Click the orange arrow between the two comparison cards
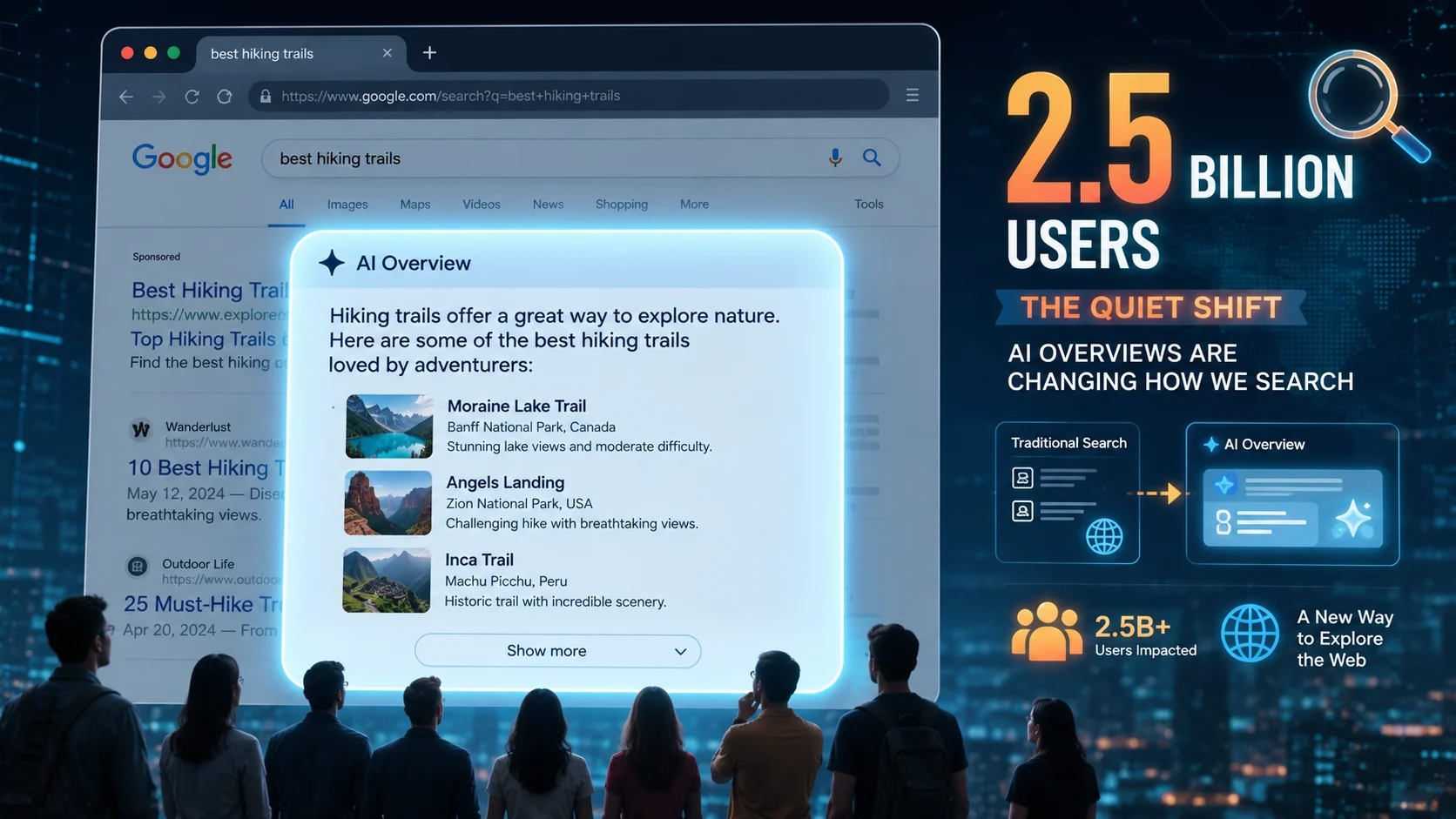The height and width of the screenshot is (819, 1456). [x=1159, y=493]
